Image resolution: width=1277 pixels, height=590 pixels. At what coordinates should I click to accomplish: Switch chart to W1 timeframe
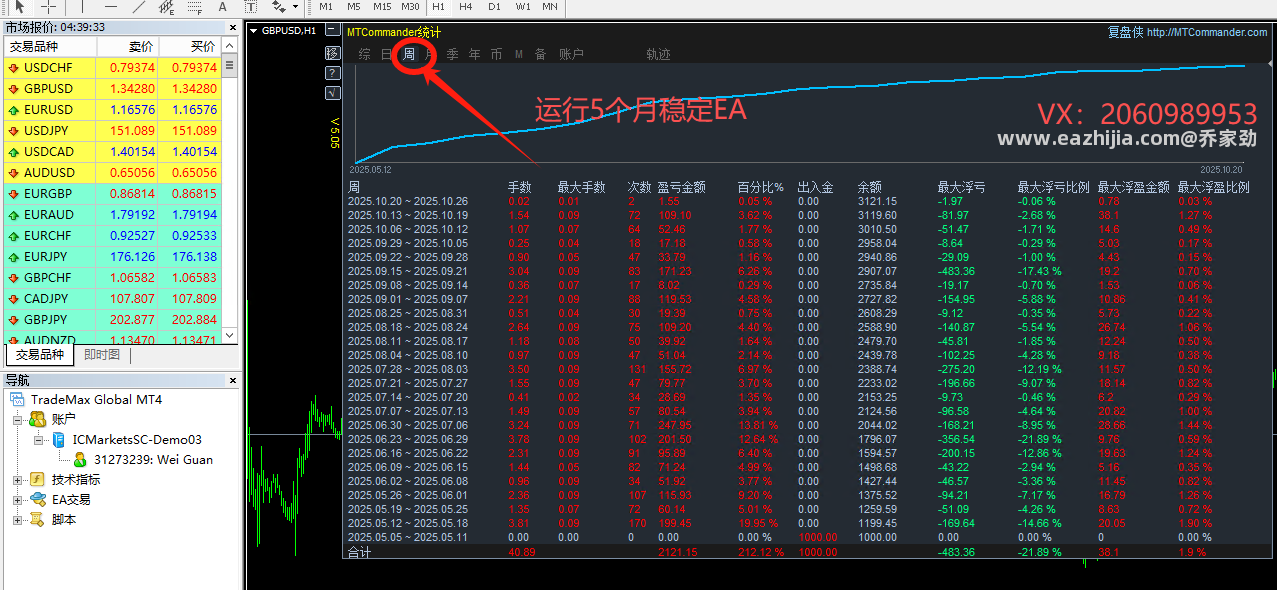click(x=523, y=6)
